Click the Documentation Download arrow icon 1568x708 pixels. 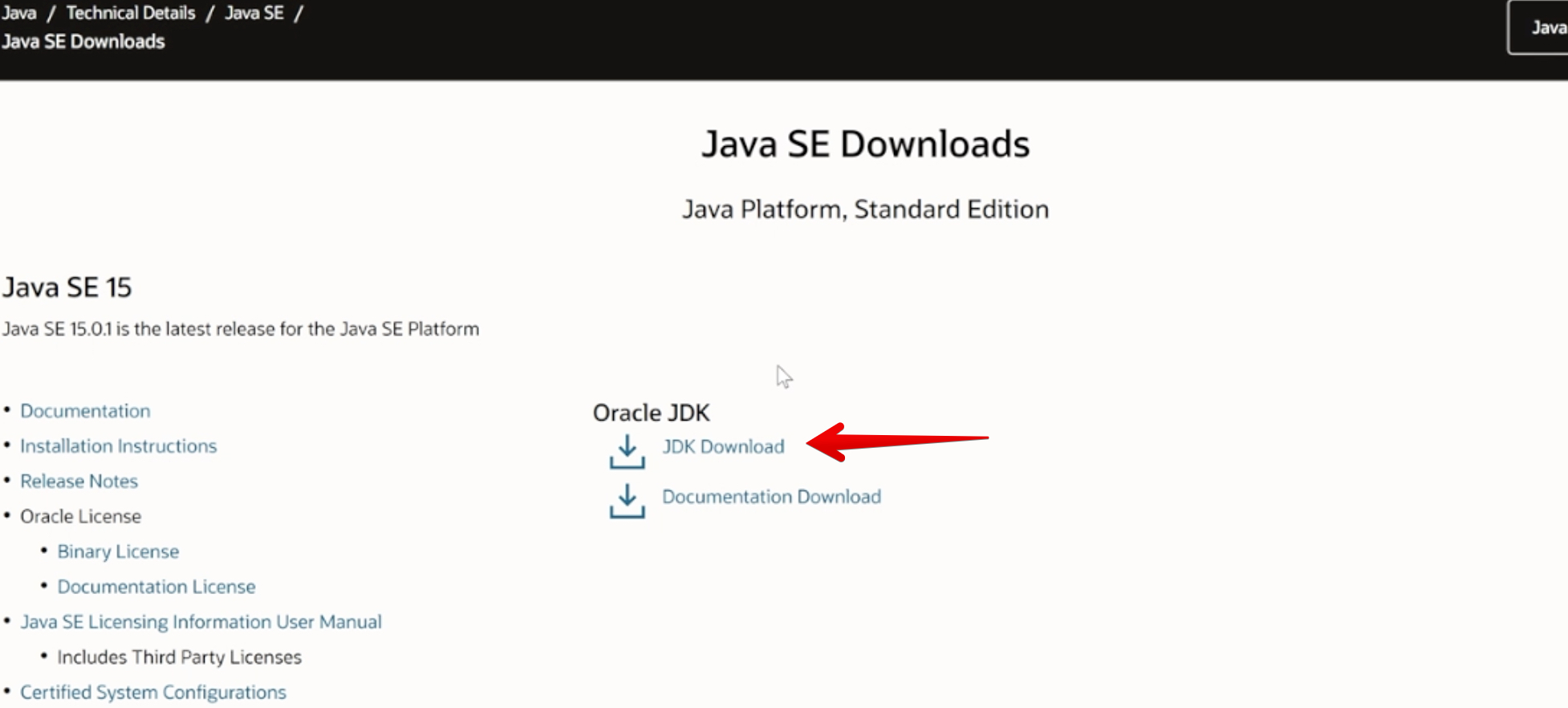click(627, 501)
